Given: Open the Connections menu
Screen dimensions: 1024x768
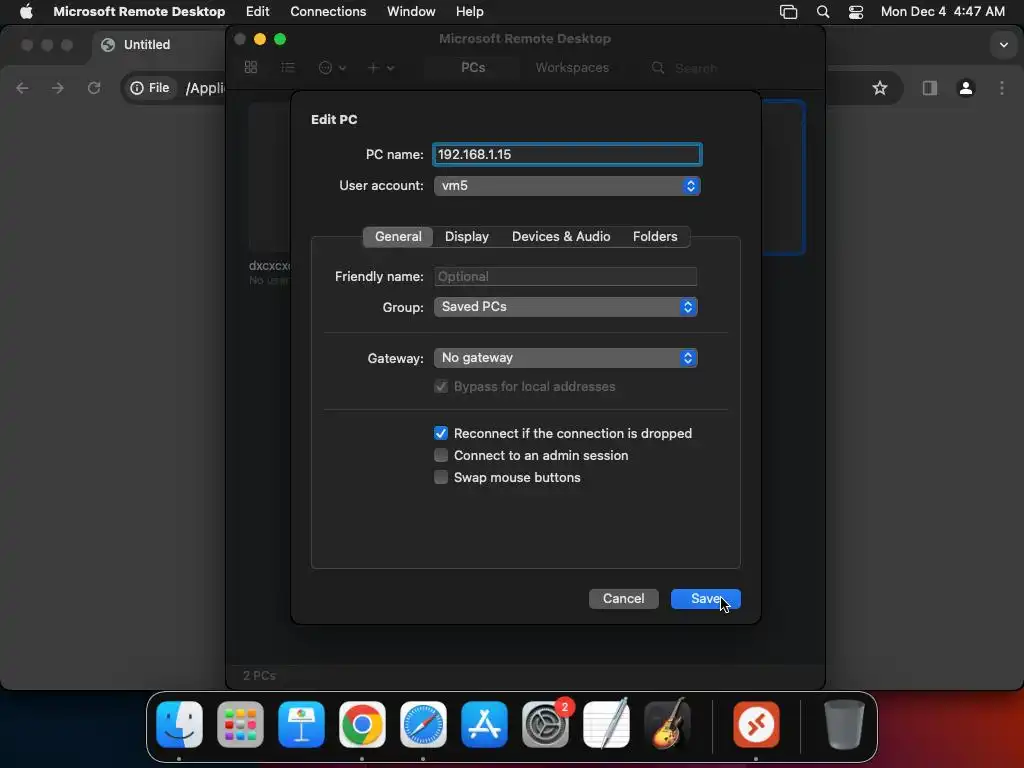Looking at the screenshot, I should tap(328, 12).
